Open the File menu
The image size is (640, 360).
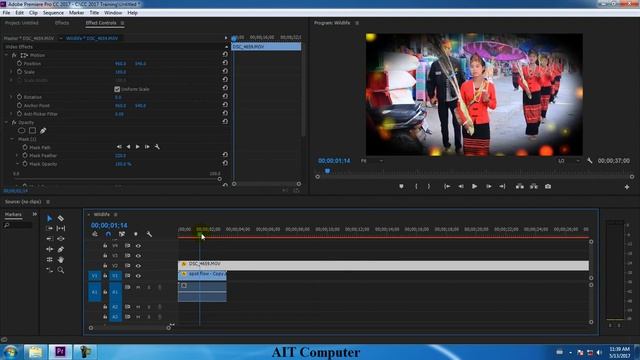click(x=7, y=13)
